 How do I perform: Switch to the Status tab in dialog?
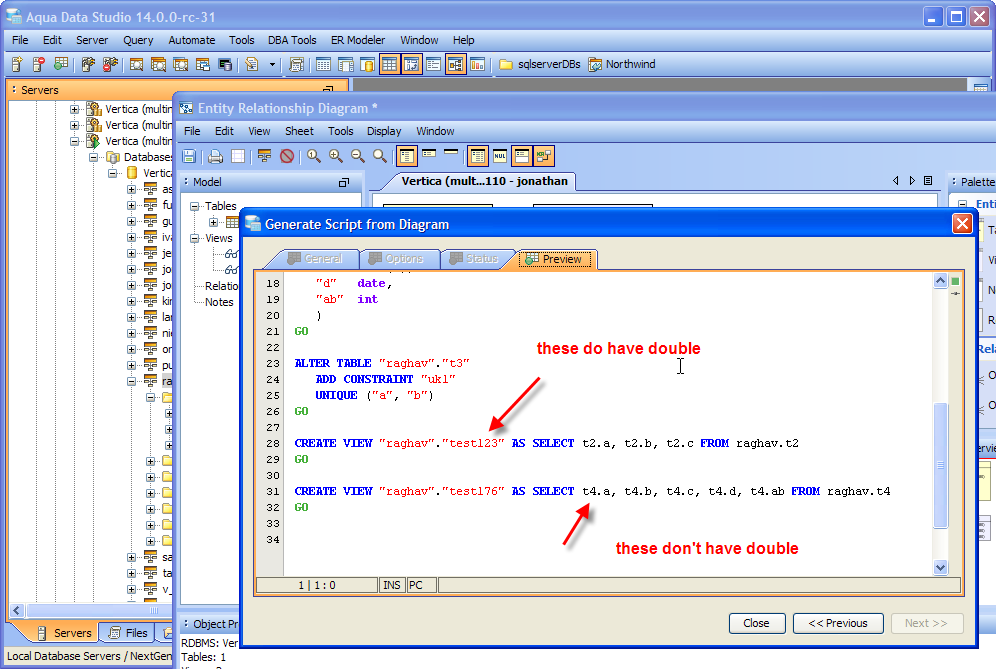474,259
